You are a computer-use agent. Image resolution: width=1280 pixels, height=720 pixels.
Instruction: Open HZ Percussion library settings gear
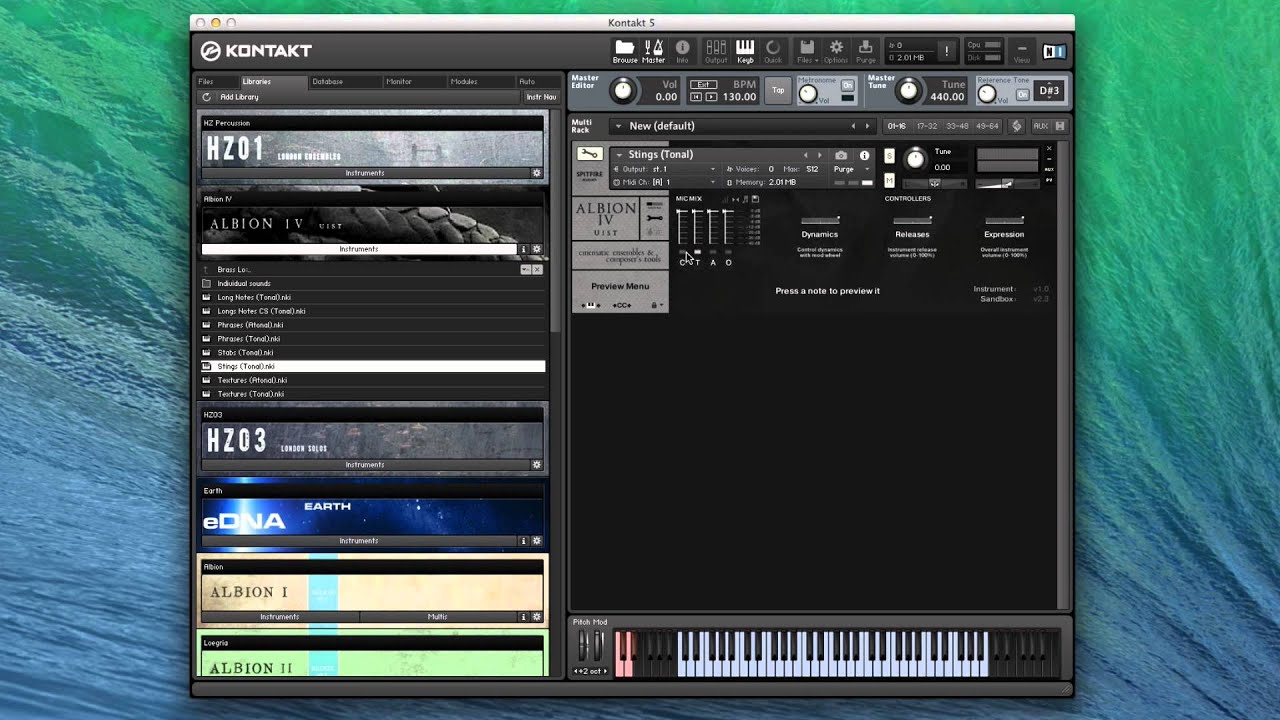(537, 173)
